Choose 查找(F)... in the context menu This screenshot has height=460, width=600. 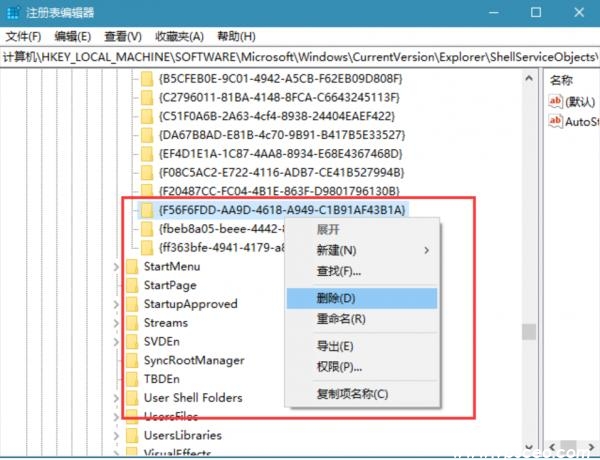[362, 271]
